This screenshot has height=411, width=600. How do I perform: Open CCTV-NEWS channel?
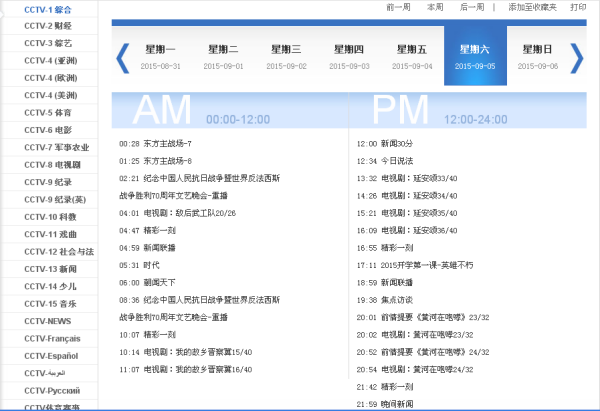tap(47, 321)
